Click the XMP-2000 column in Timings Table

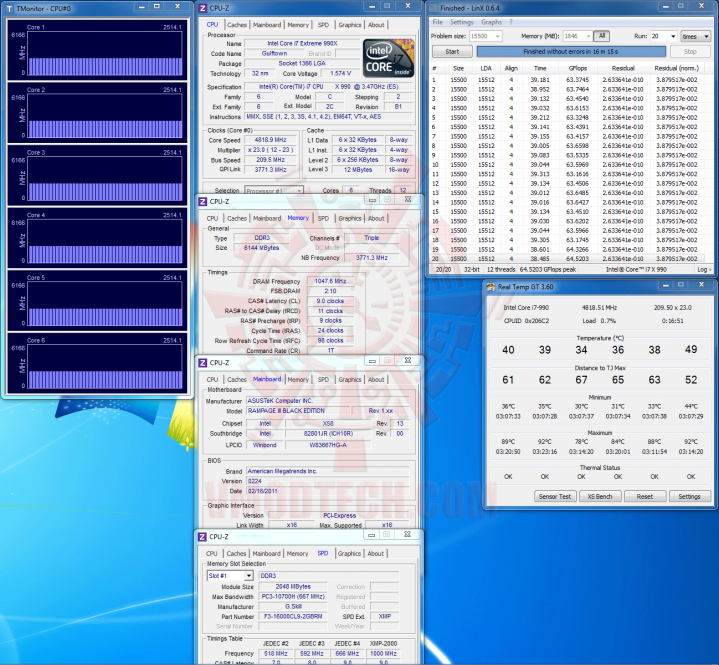[x=383, y=643]
